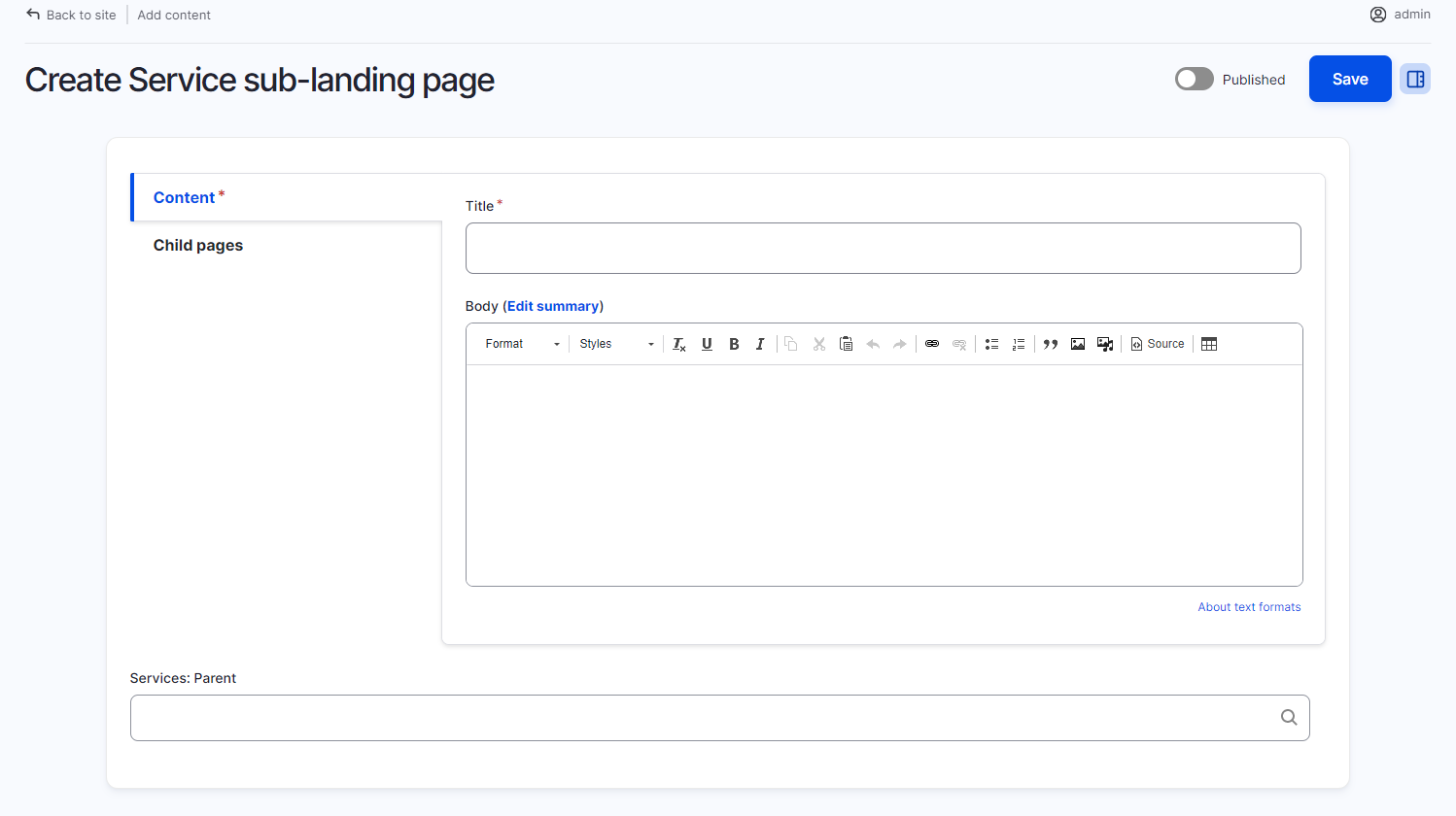The height and width of the screenshot is (816, 1456).
Task: Switch editor to Source view
Action: point(1158,344)
